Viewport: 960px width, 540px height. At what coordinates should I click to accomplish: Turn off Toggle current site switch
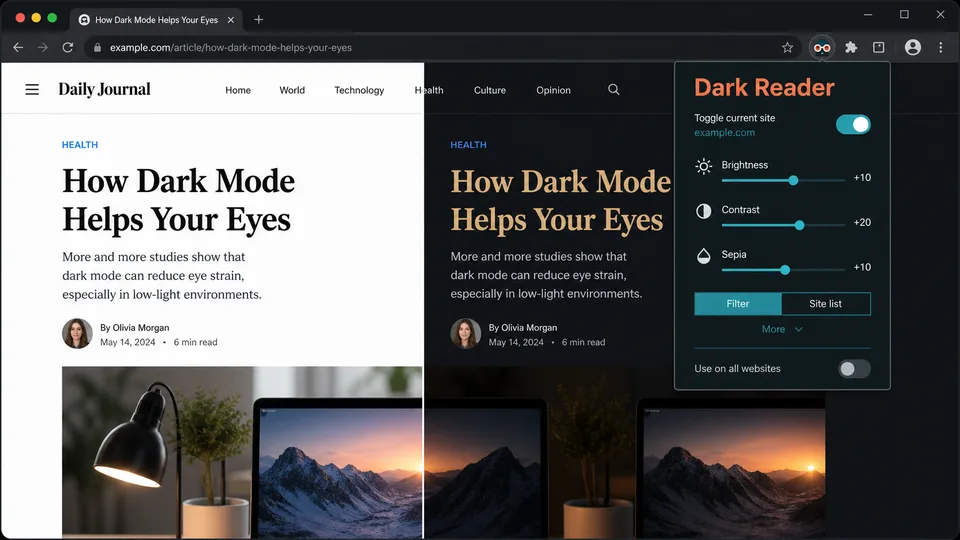tap(853, 124)
